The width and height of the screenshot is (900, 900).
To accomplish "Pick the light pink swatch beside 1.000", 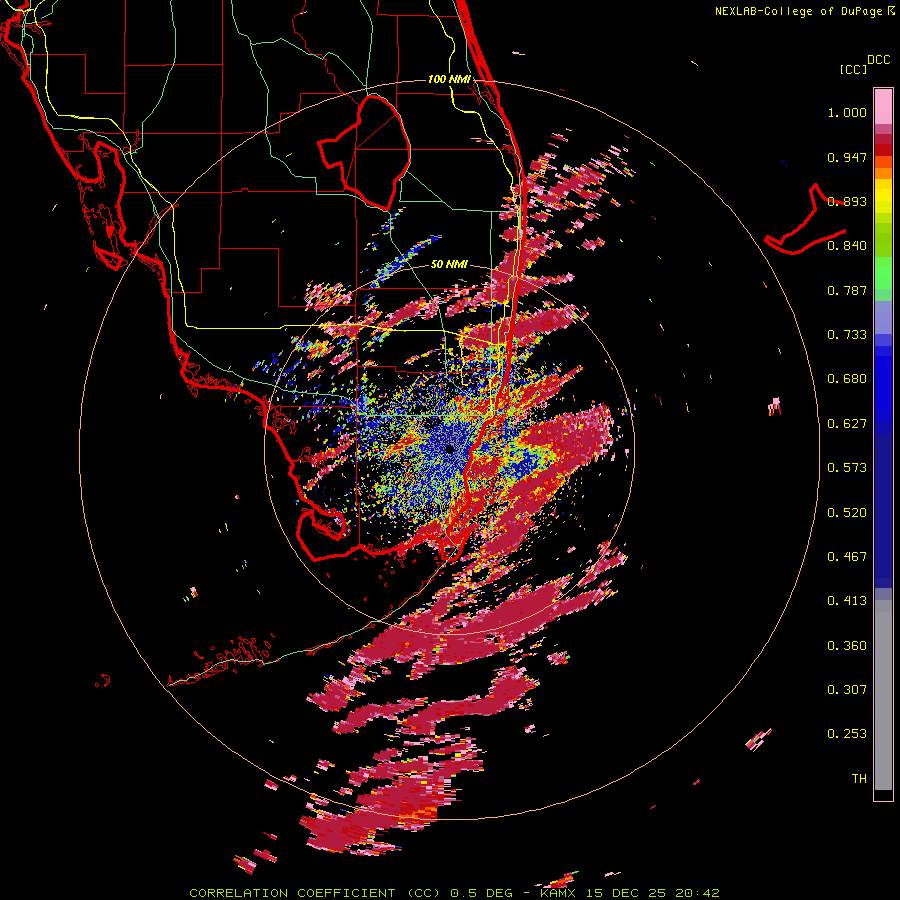I will point(883,107).
